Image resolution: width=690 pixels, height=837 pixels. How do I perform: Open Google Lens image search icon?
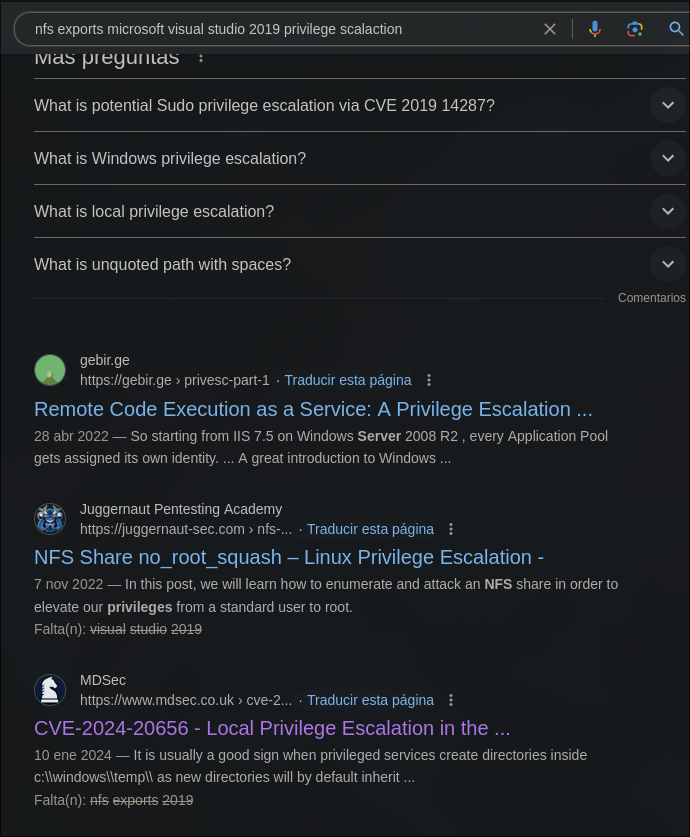point(635,29)
